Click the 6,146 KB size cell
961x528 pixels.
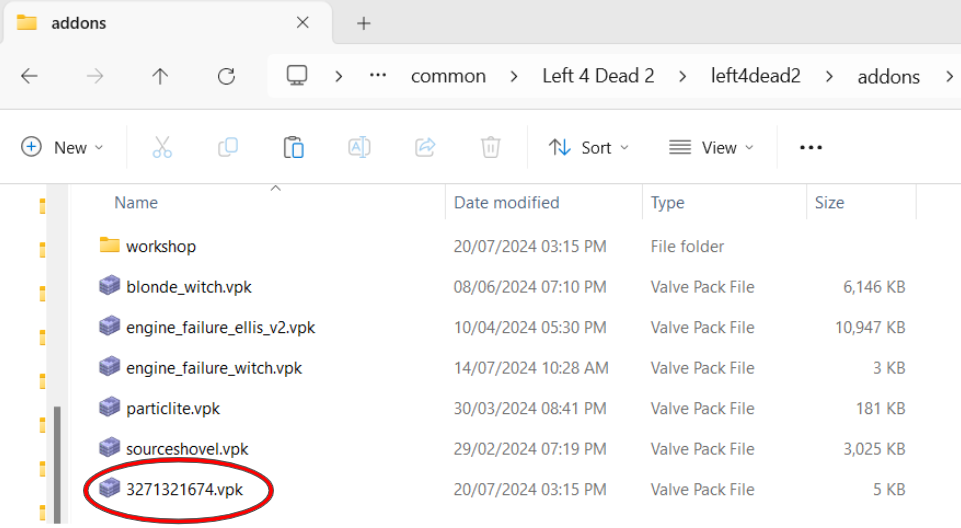pyautogui.click(x=874, y=287)
